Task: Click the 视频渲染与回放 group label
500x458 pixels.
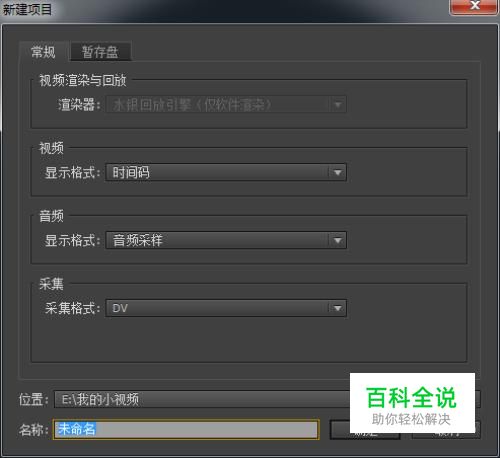Action: (x=83, y=81)
